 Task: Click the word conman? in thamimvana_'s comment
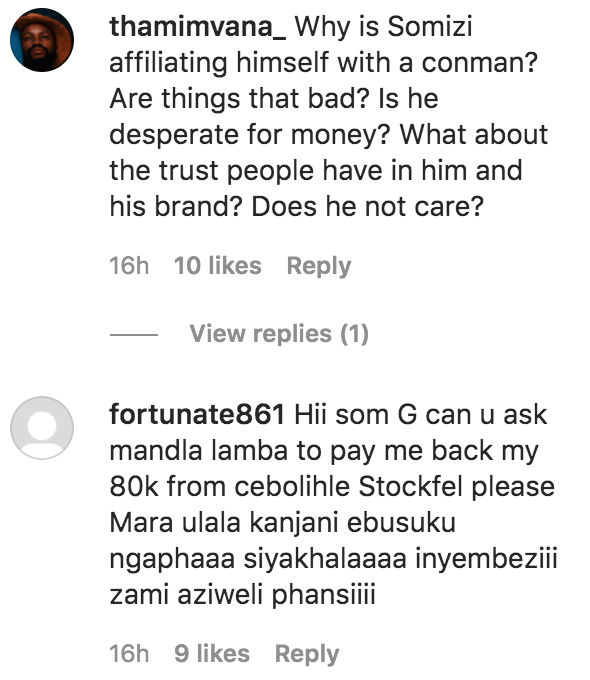(479, 63)
